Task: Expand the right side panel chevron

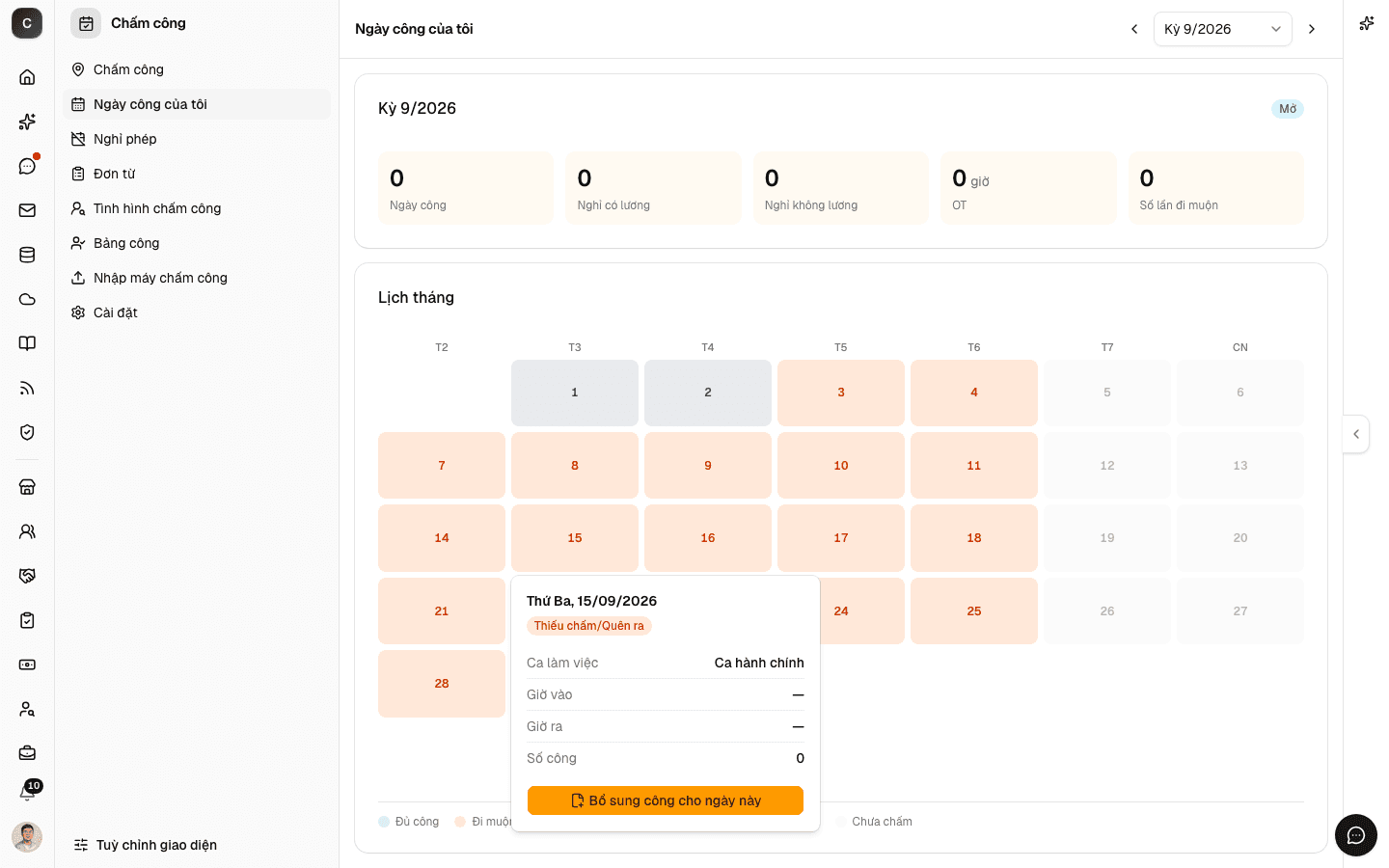Action: [x=1356, y=434]
